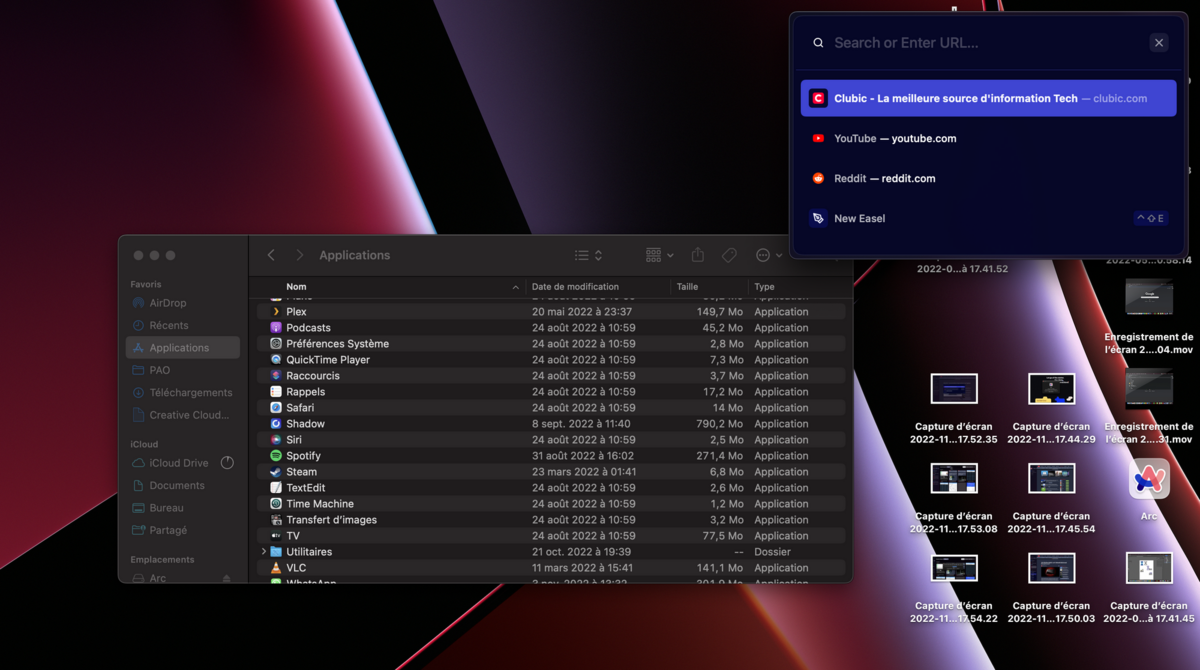1200x670 pixels.
Task: Click the date "23 mars 2022 à 01:41"
Action: (585, 472)
